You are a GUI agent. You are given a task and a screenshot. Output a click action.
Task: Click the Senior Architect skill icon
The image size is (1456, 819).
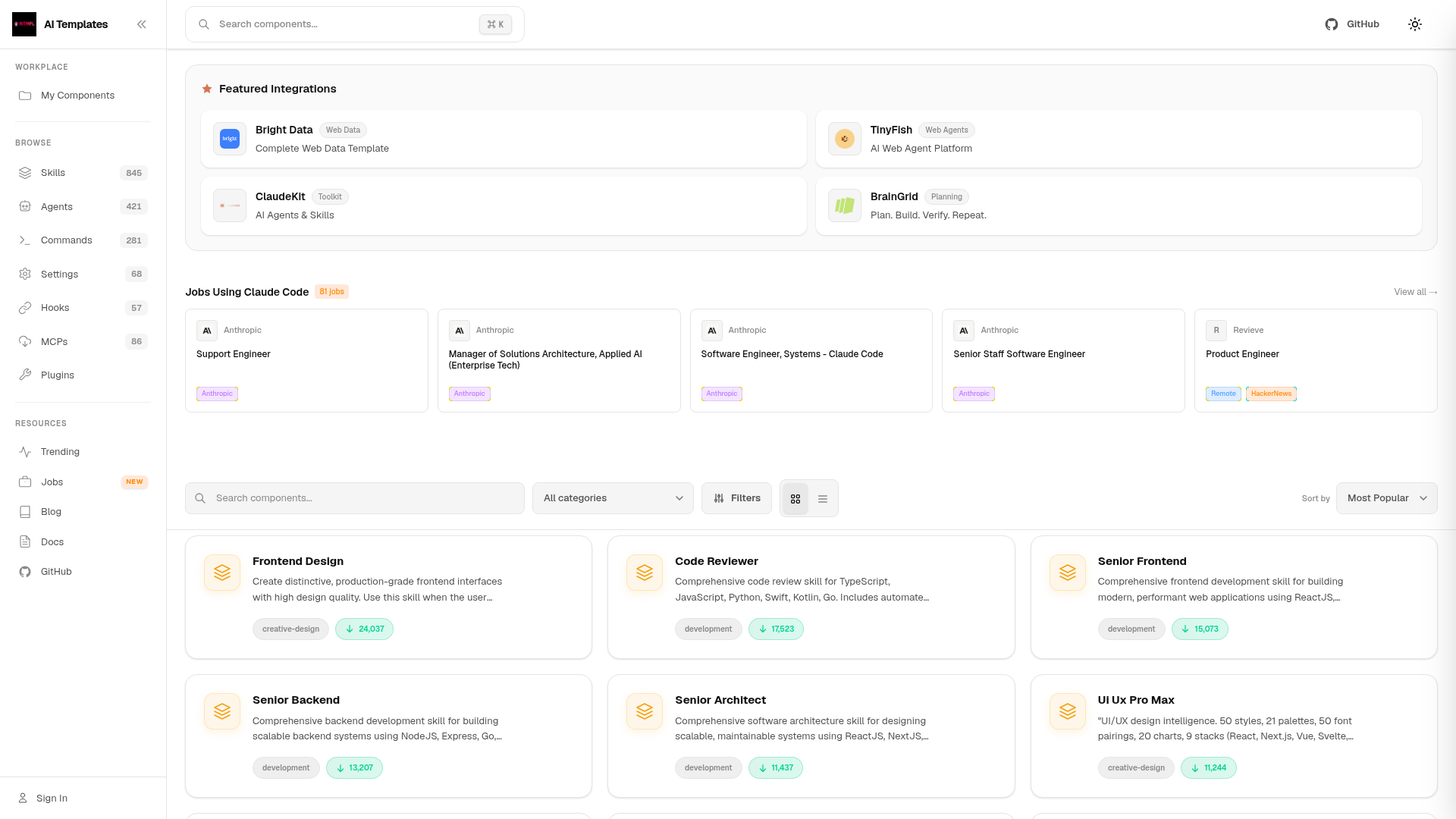pos(645,711)
